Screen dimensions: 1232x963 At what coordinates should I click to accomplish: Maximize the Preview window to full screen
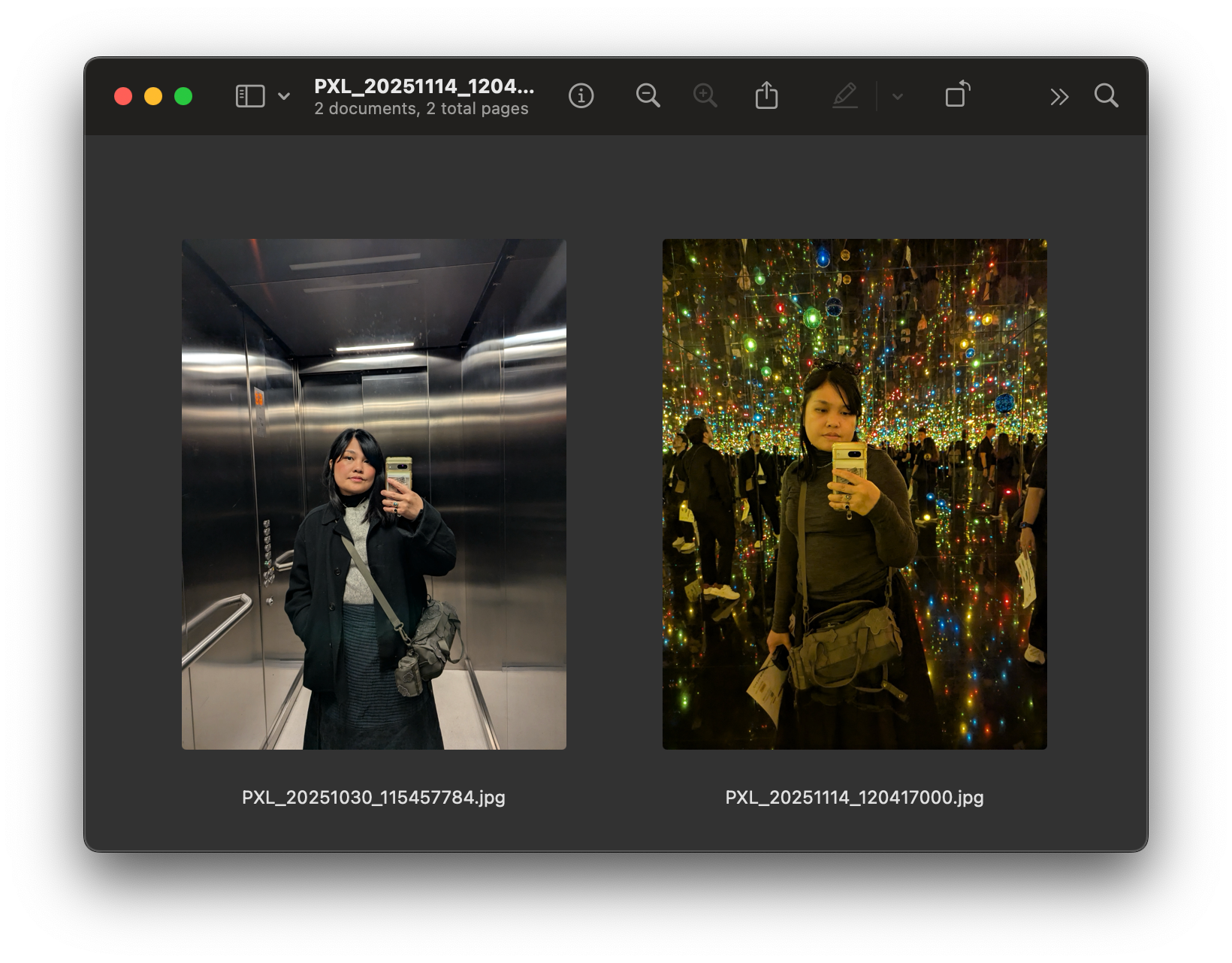click(183, 96)
